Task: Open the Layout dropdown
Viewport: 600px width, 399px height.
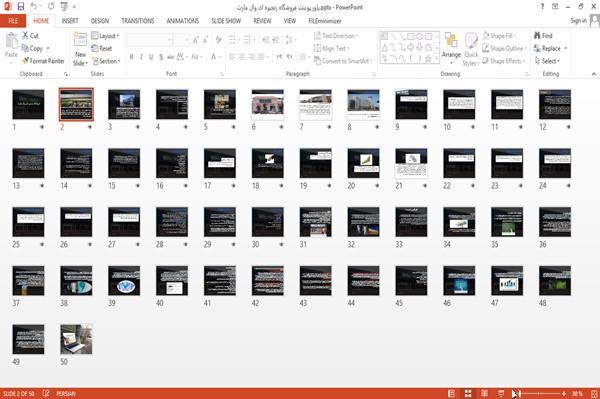Action: coord(106,36)
